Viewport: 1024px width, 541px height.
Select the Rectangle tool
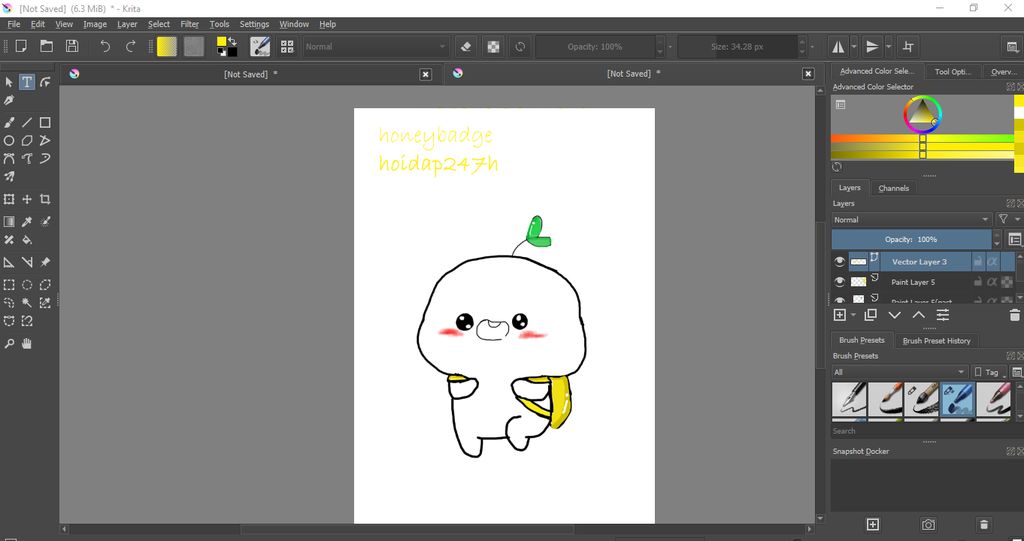coord(45,122)
